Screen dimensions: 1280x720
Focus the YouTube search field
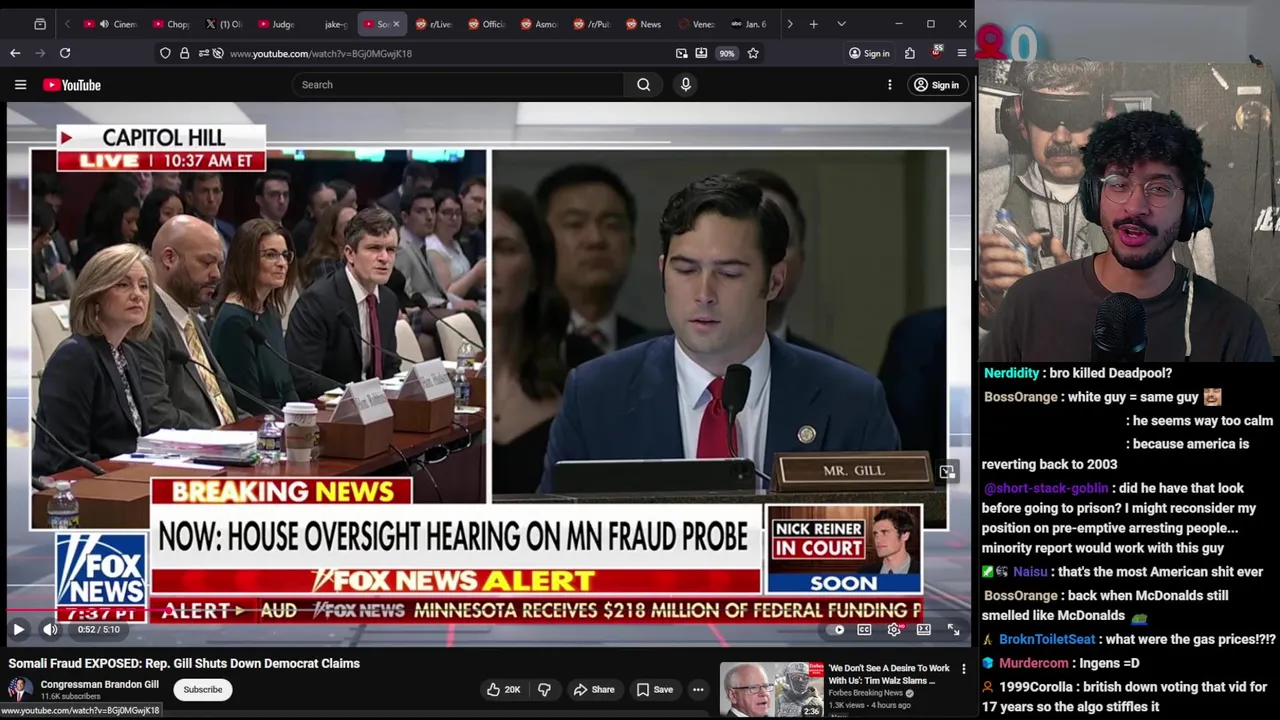(x=458, y=85)
